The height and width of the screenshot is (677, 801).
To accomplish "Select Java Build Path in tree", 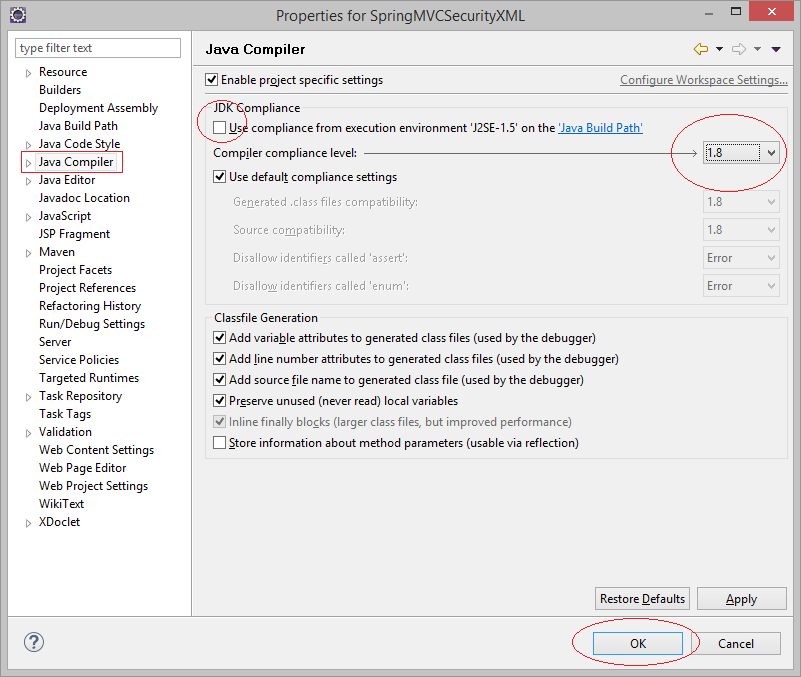I will [78, 126].
